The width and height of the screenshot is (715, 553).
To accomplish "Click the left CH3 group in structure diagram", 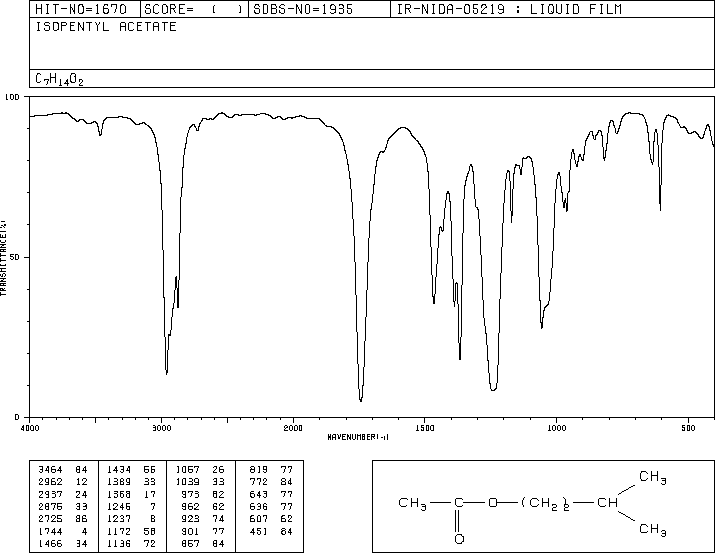I will tap(412, 503).
